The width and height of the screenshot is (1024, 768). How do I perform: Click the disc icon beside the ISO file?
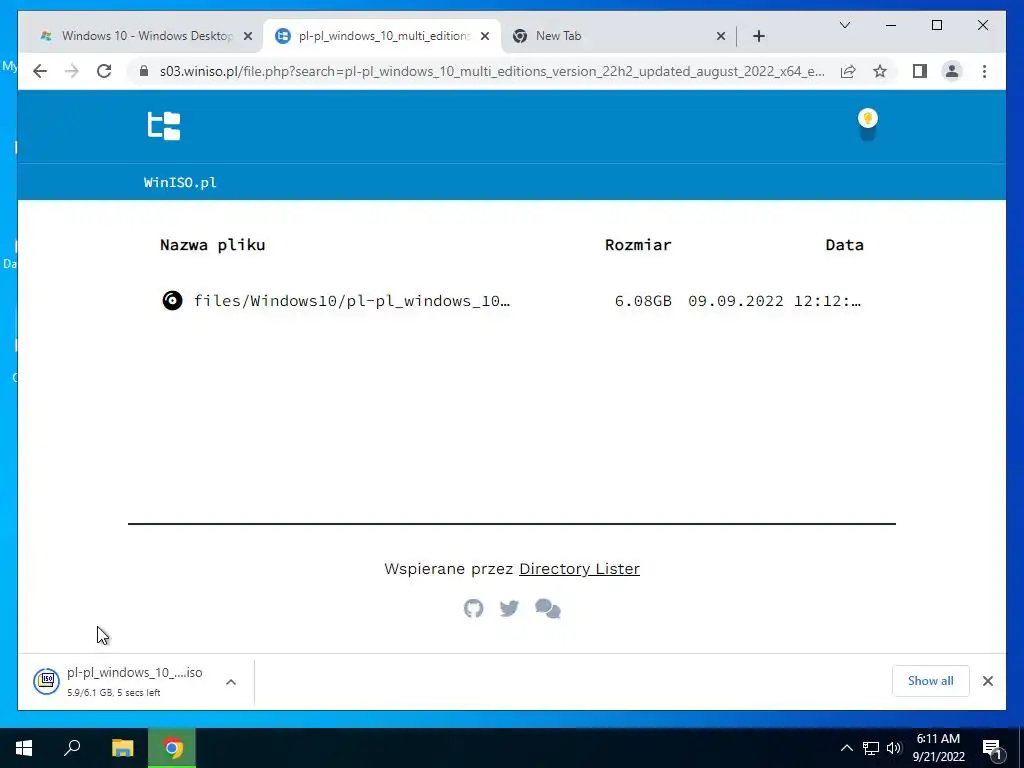(172, 300)
